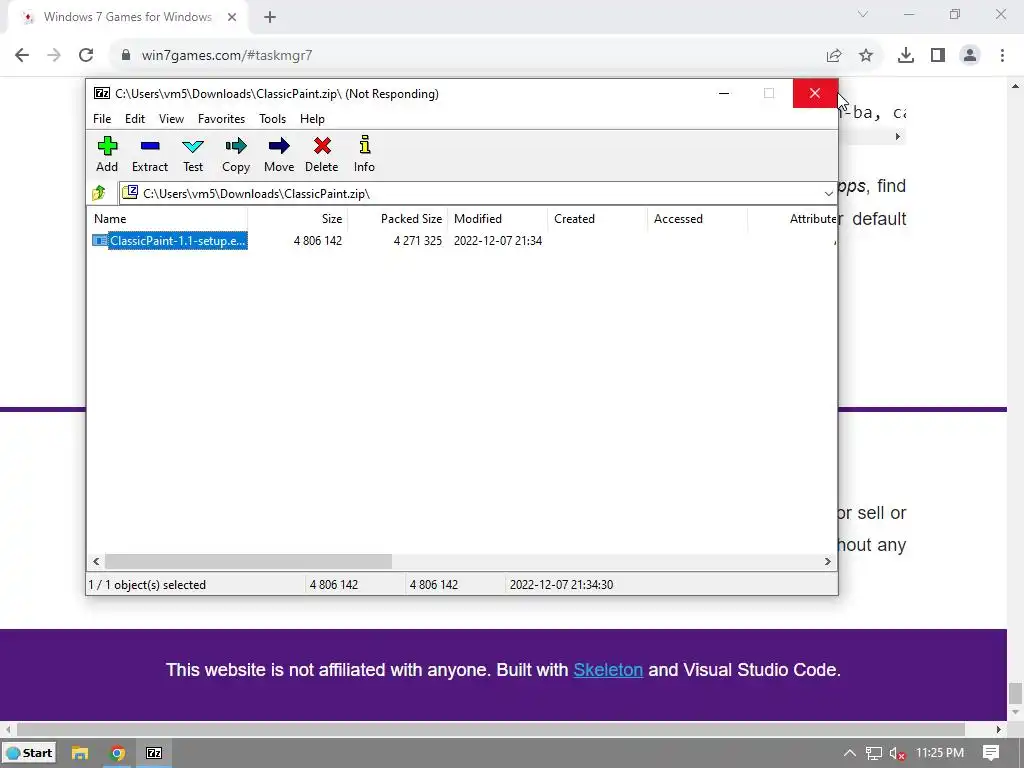Viewport: 1024px width, 768px height.
Task: Open the Tools menu
Action: coord(272,119)
